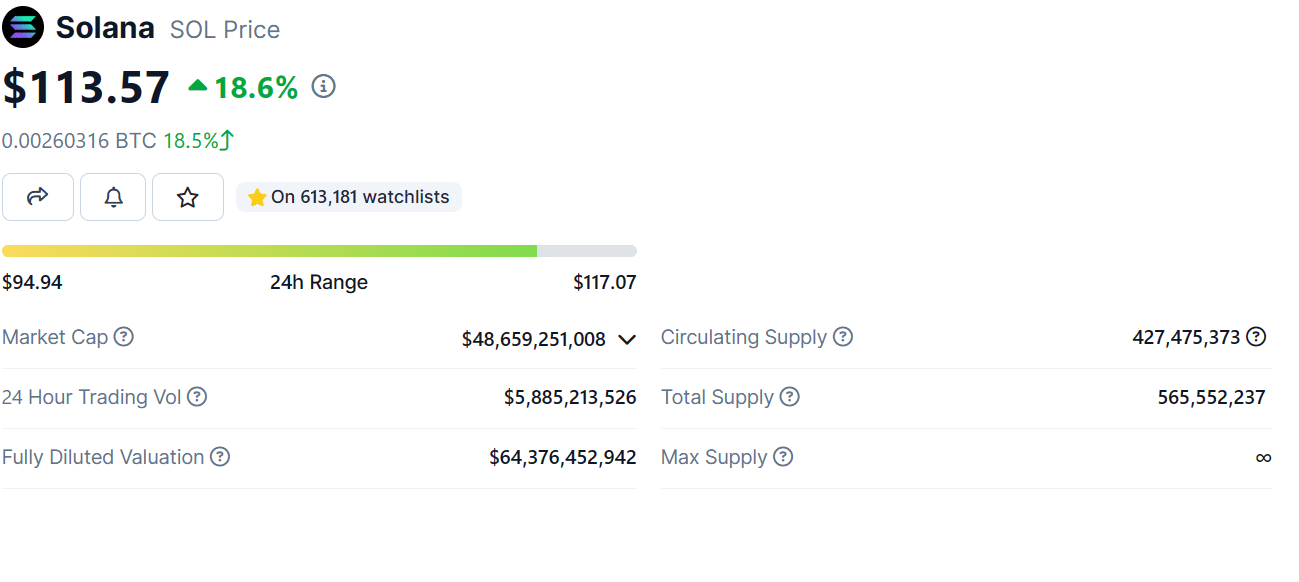Click the green up arrow beside 18.6%
This screenshot has width=1299, height=582.
[196, 87]
